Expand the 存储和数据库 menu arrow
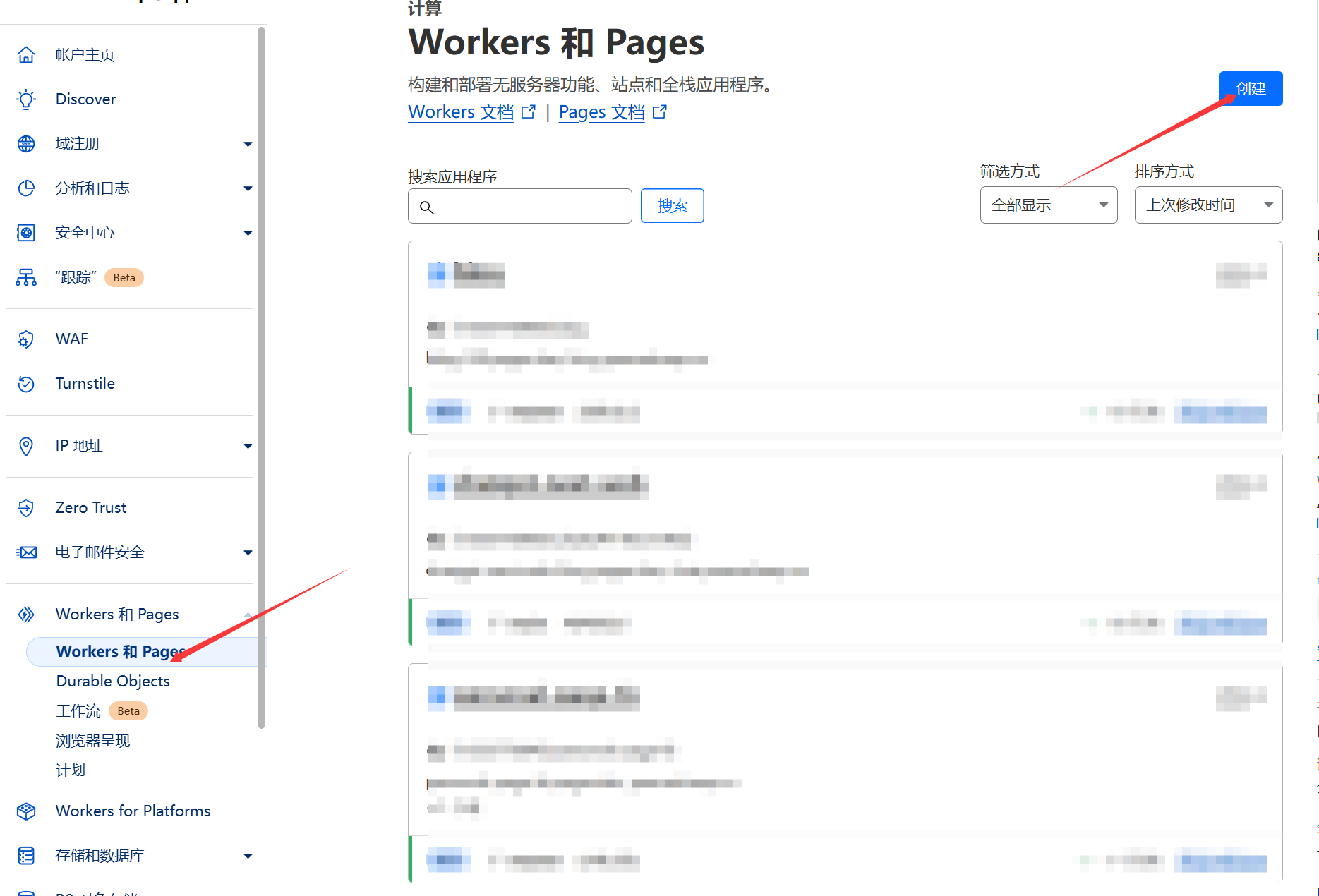 (248, 856)
